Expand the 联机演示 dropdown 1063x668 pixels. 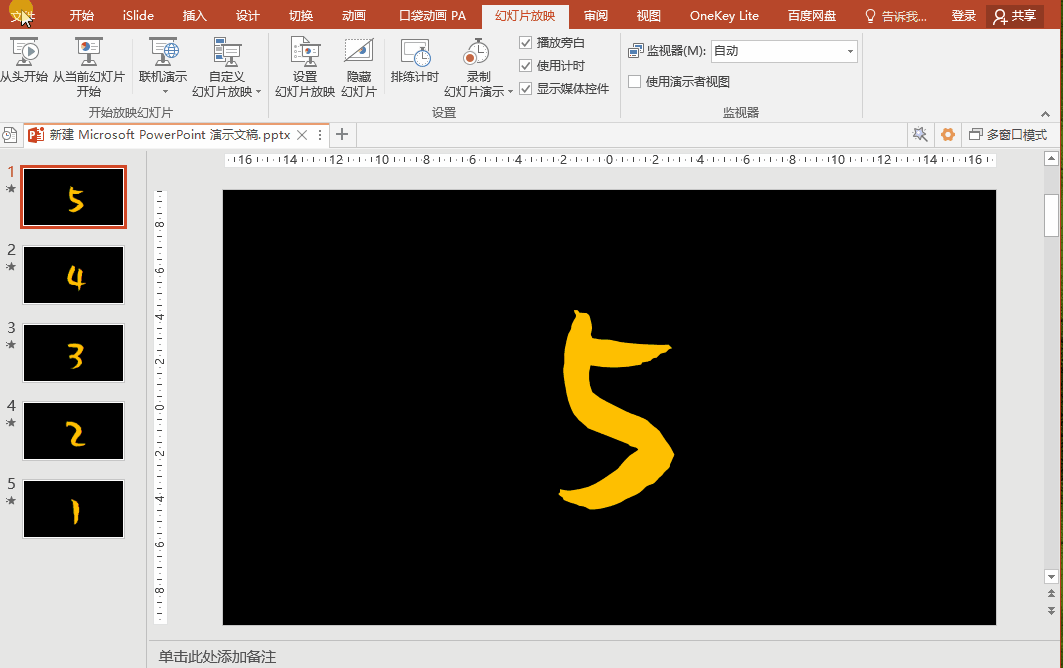(x=163, y=91)
